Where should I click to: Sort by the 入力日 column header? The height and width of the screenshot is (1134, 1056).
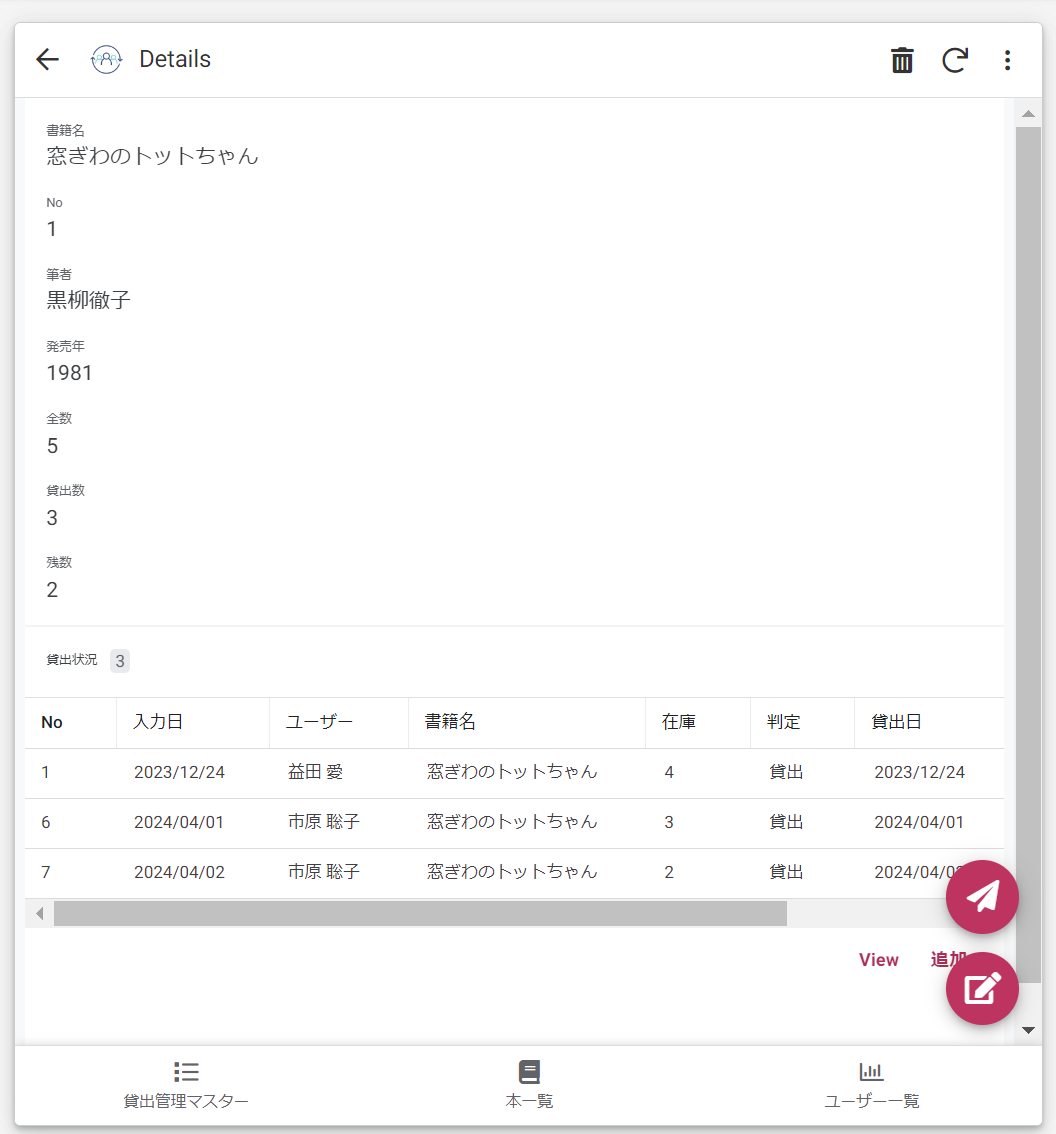click(x=158, y=722)
